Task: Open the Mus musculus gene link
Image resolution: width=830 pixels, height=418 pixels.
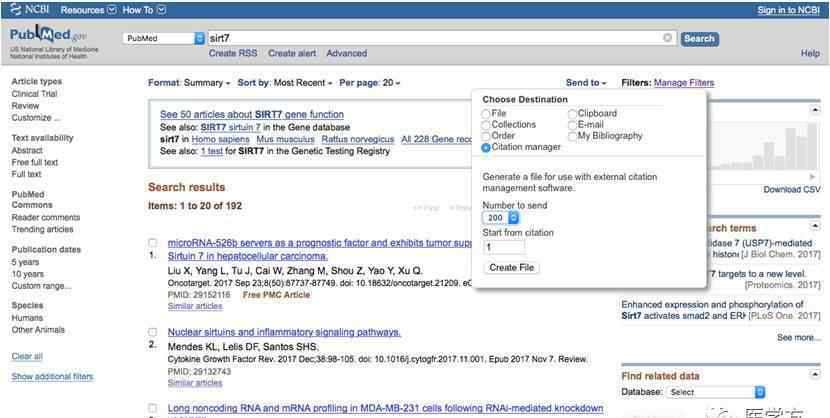Action: (x=285, y=140)
